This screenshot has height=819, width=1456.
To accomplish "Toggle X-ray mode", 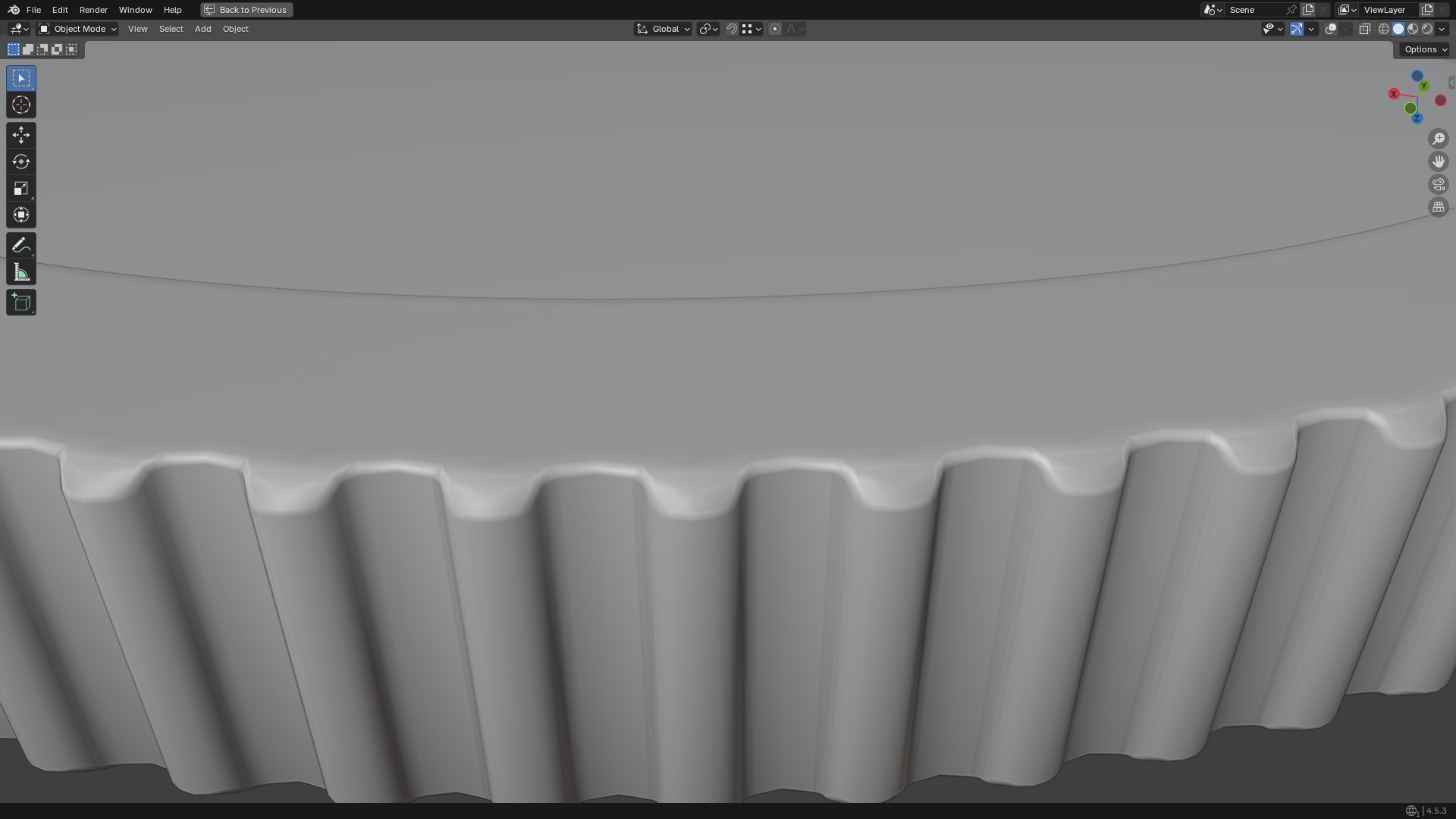I will pyautogui.click(x=1364, y=29).
